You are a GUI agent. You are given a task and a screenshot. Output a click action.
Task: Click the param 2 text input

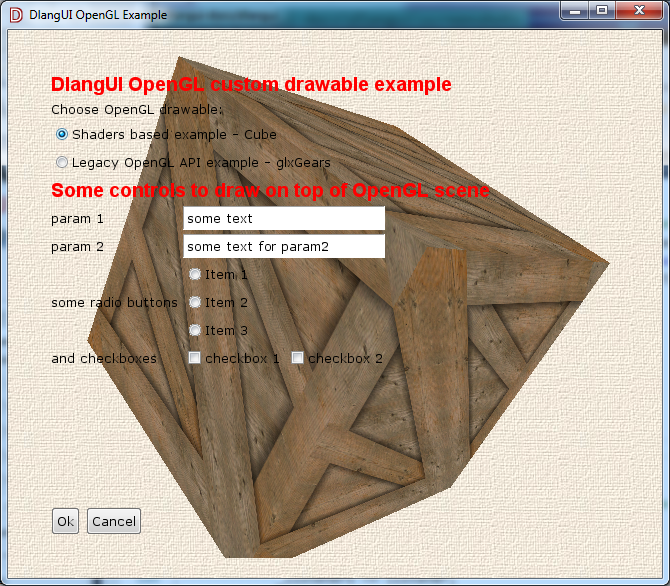pos(284,246)
